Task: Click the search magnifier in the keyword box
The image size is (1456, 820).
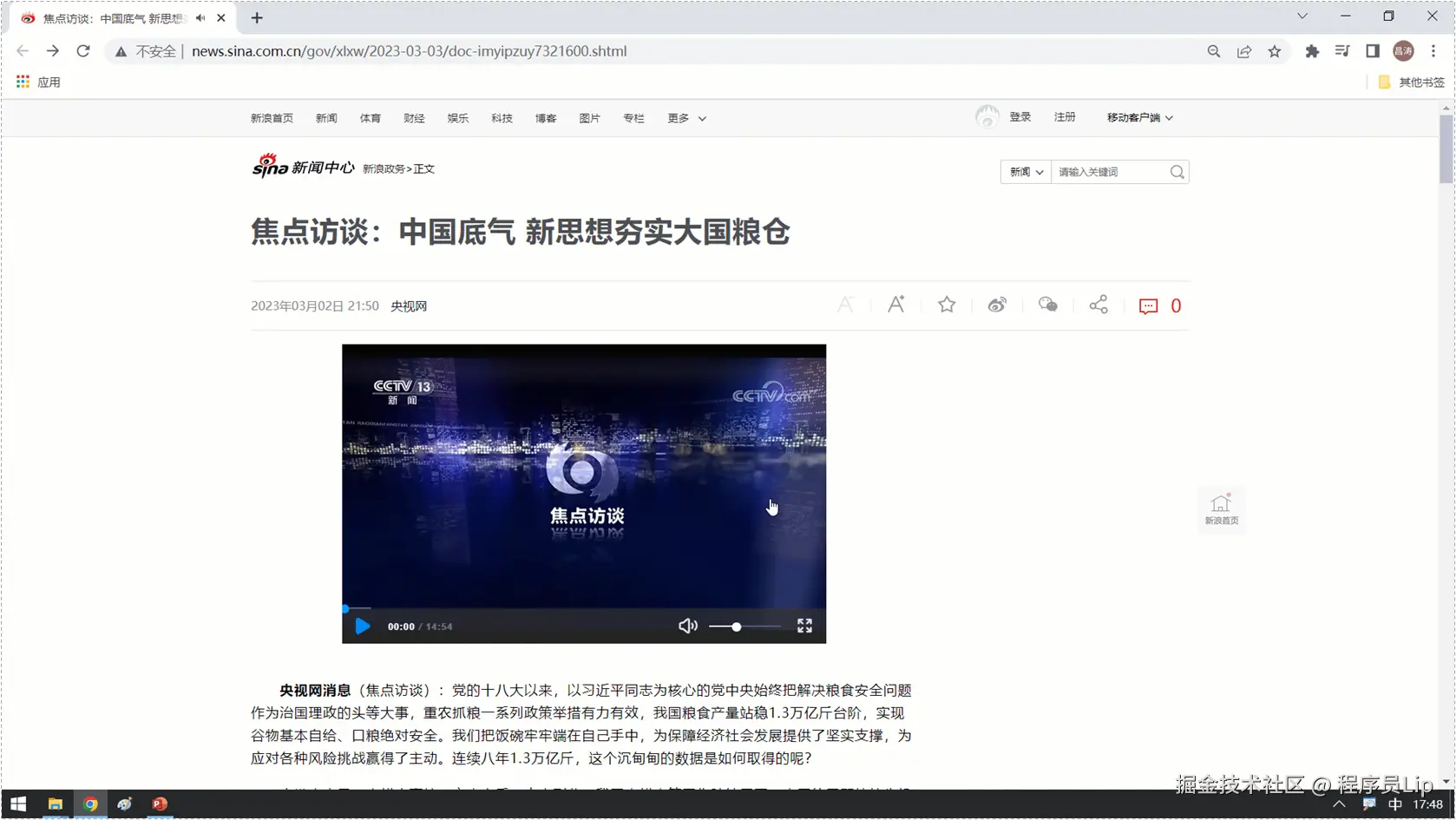Action: point(1177,172)
